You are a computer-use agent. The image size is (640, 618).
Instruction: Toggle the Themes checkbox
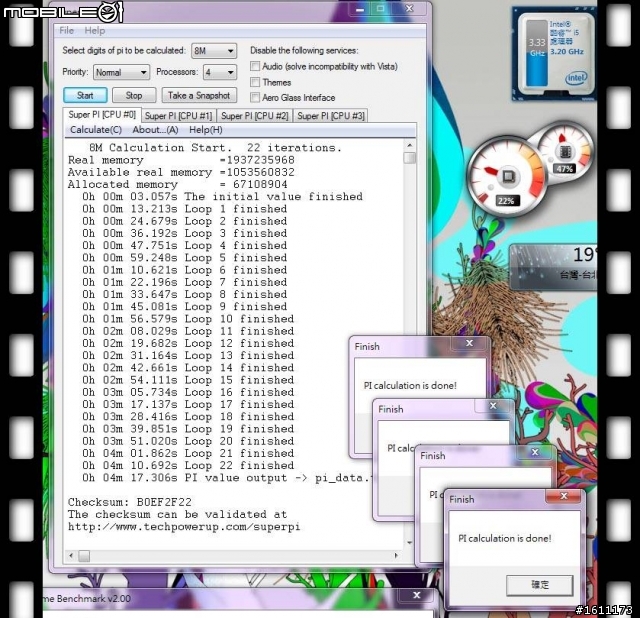tap(255, 82)
